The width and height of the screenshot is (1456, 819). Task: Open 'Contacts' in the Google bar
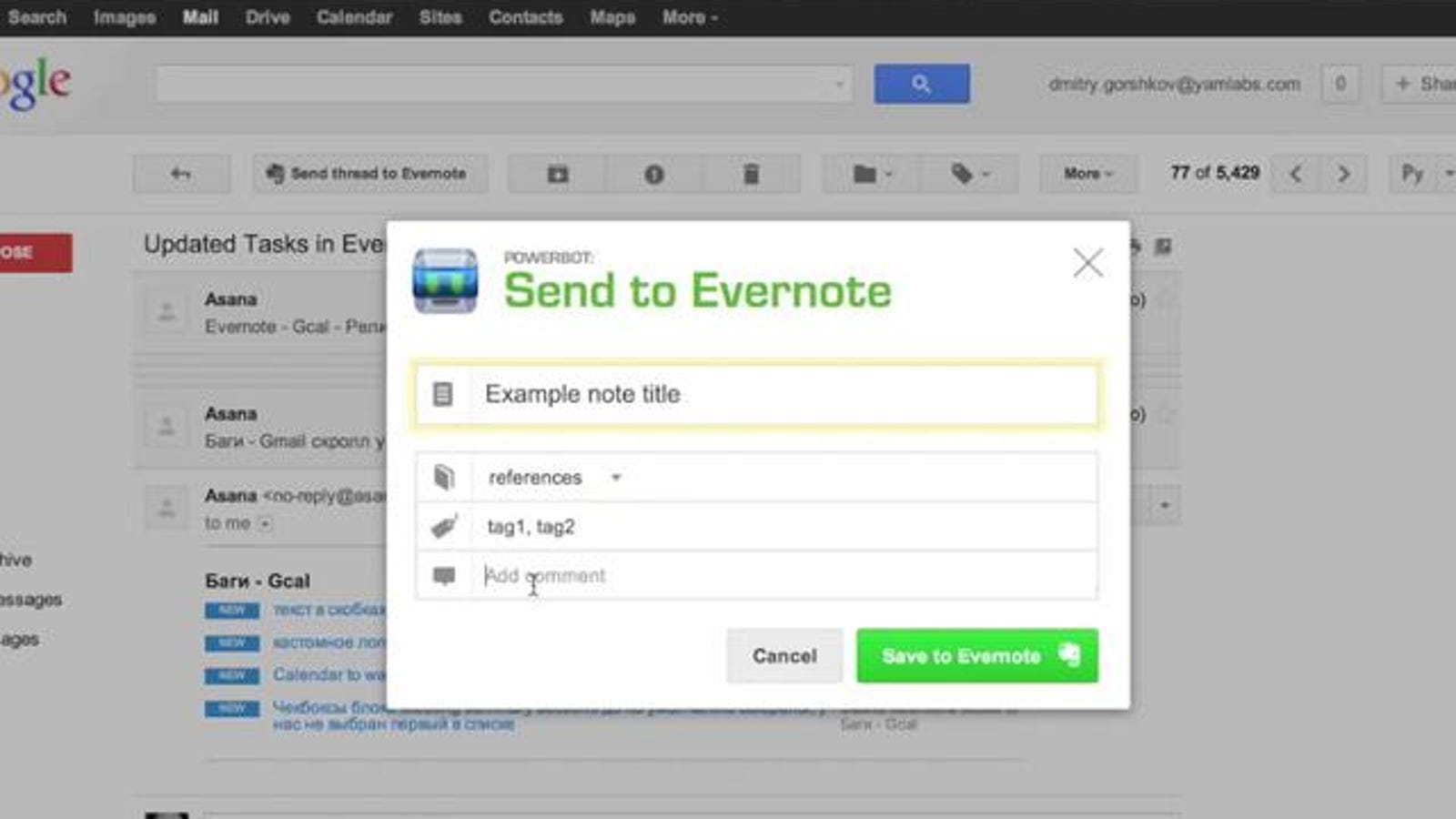(526, 17)
